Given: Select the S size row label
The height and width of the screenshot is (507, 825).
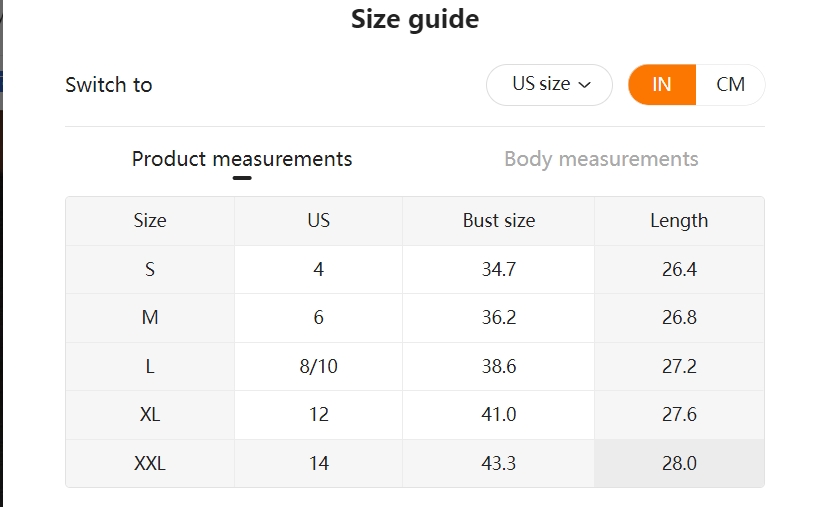Looking at the screenshot, I should [x=150, y=269].
